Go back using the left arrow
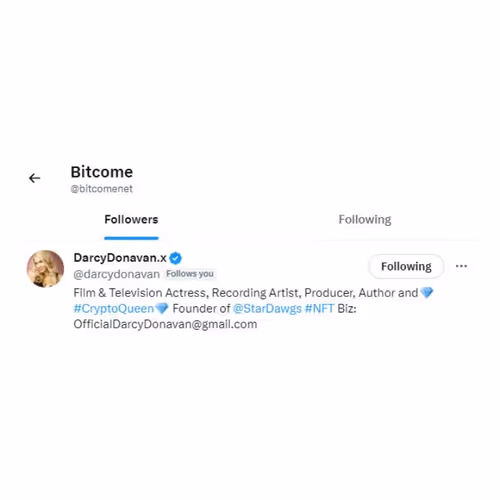Viewport: 500px width, 500px height. pos(35,178)
